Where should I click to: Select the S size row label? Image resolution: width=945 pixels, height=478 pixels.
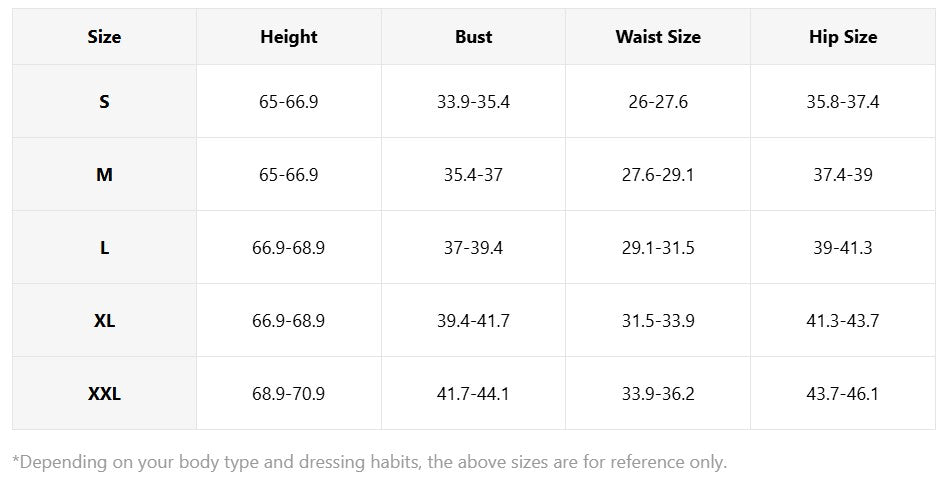coord(104,102)
